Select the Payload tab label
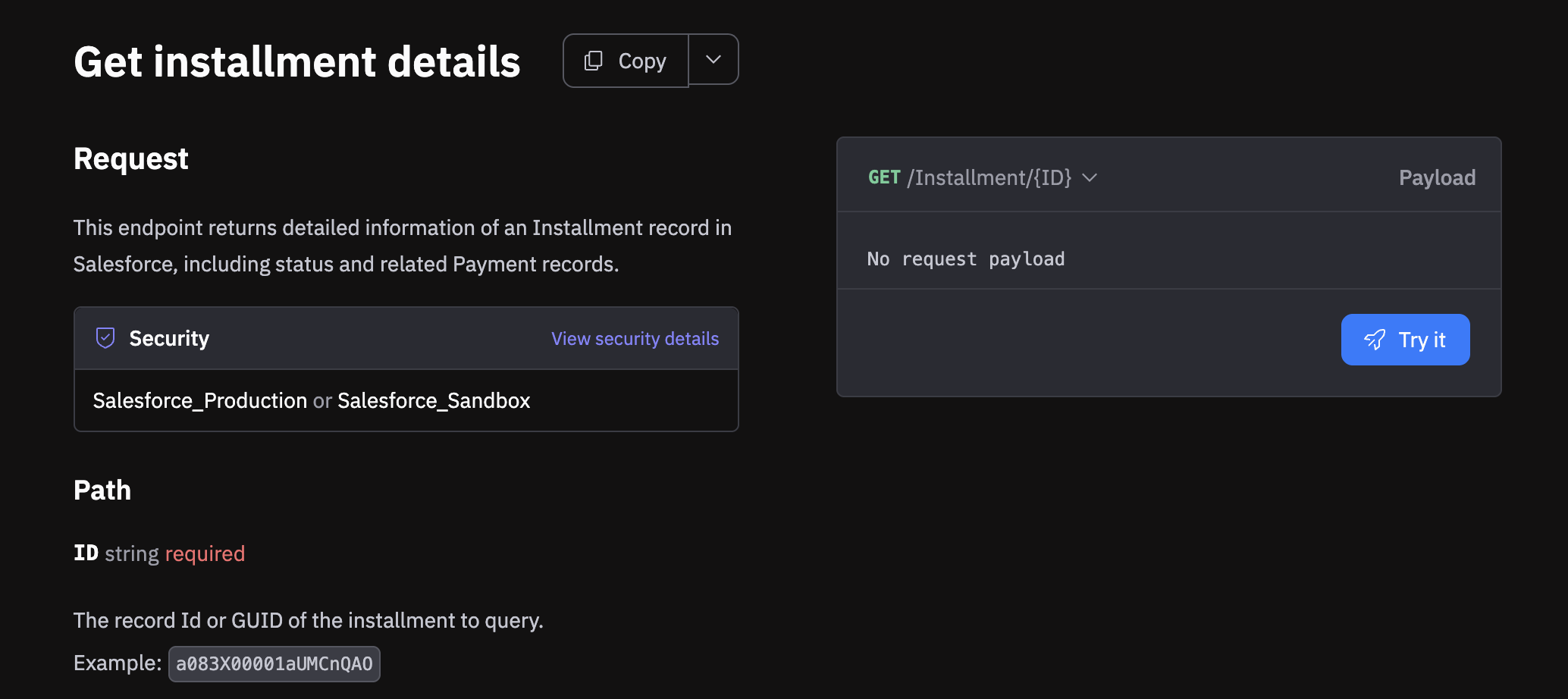1568x699 pixels. click(1437, 177)
